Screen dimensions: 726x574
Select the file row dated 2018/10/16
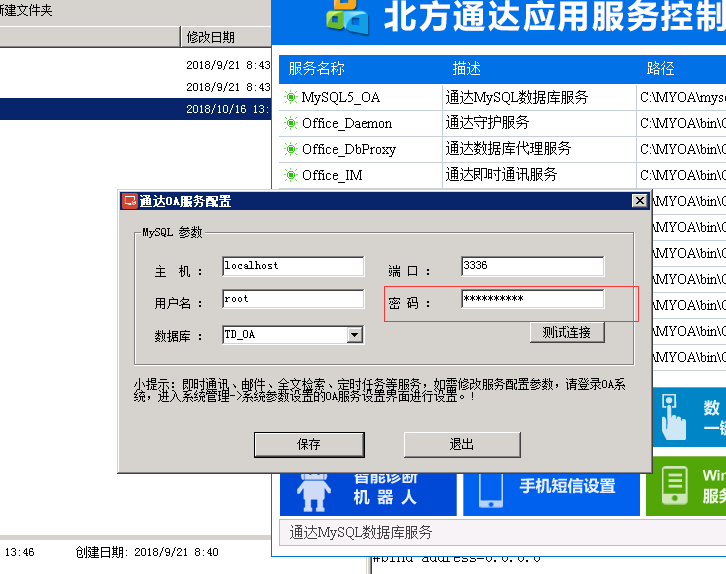[x=135, y=109]
